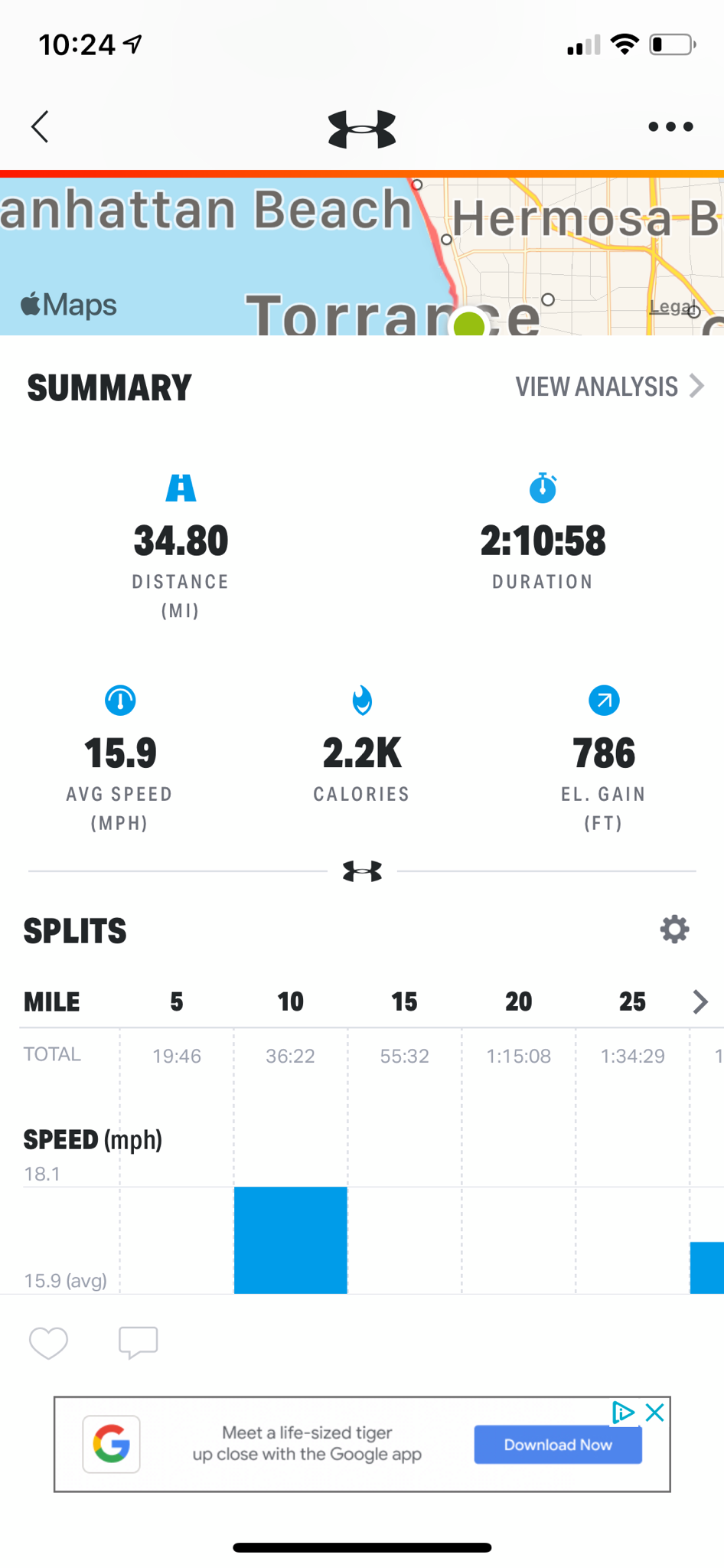The width and height of the screenshot is (724, 1568).
Task: Open splits settings gear icon
Action: point(674,929)
